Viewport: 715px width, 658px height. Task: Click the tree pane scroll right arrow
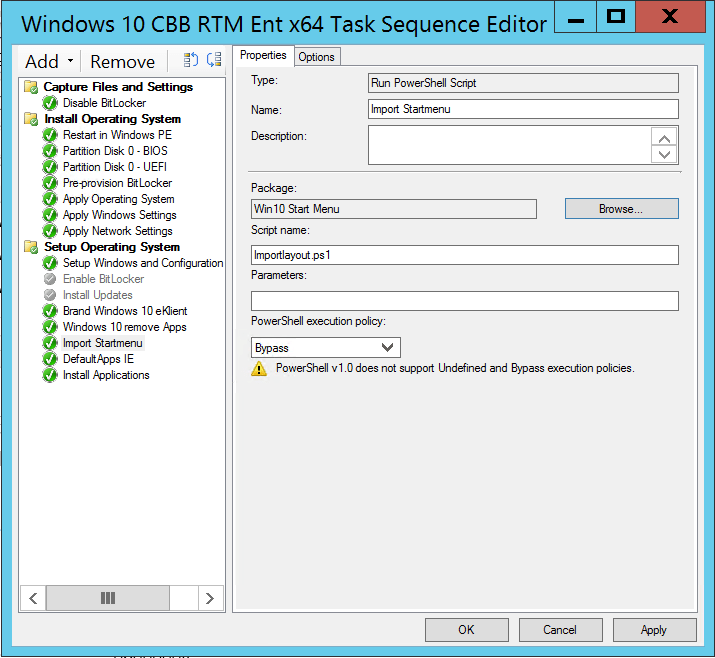210,598
